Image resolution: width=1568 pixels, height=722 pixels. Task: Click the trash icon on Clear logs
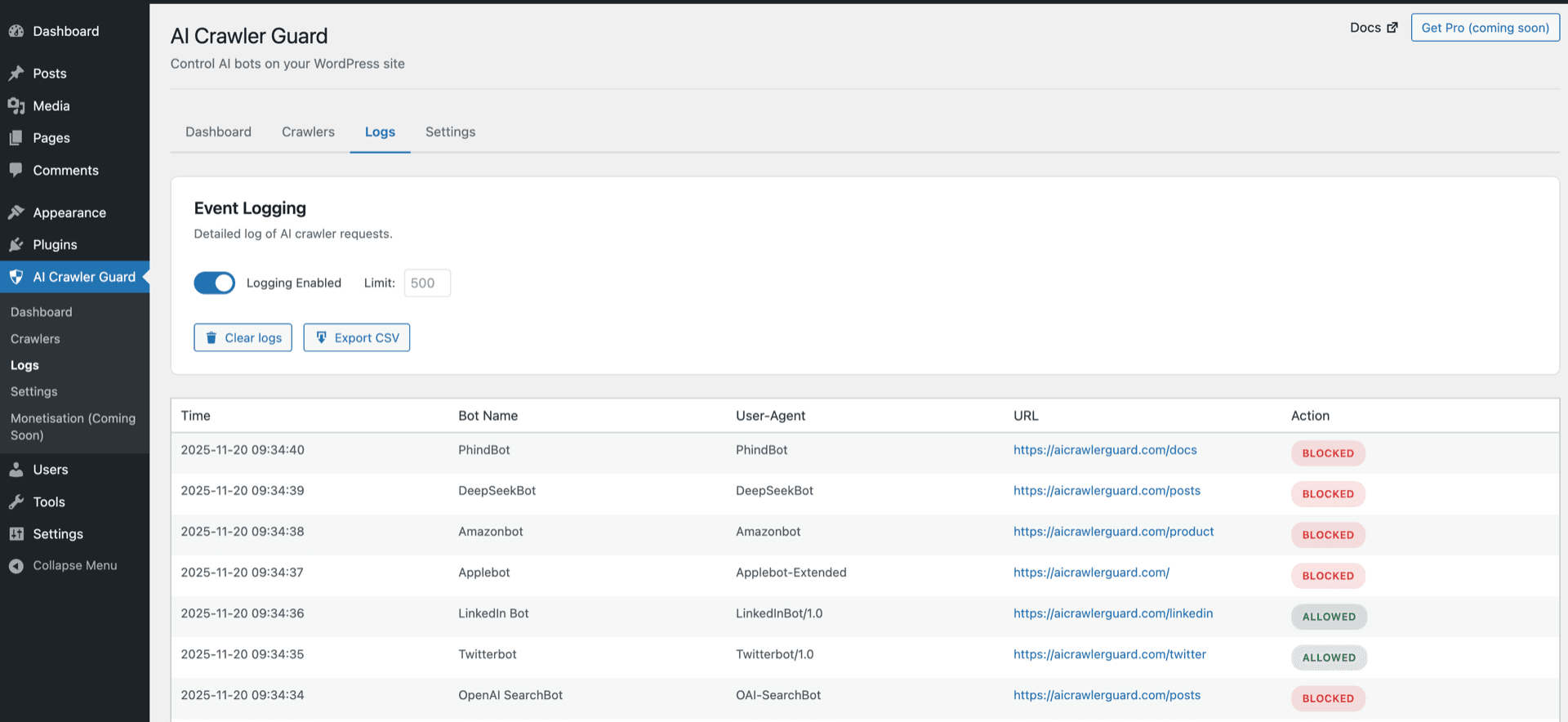click(x=212, y=337)
